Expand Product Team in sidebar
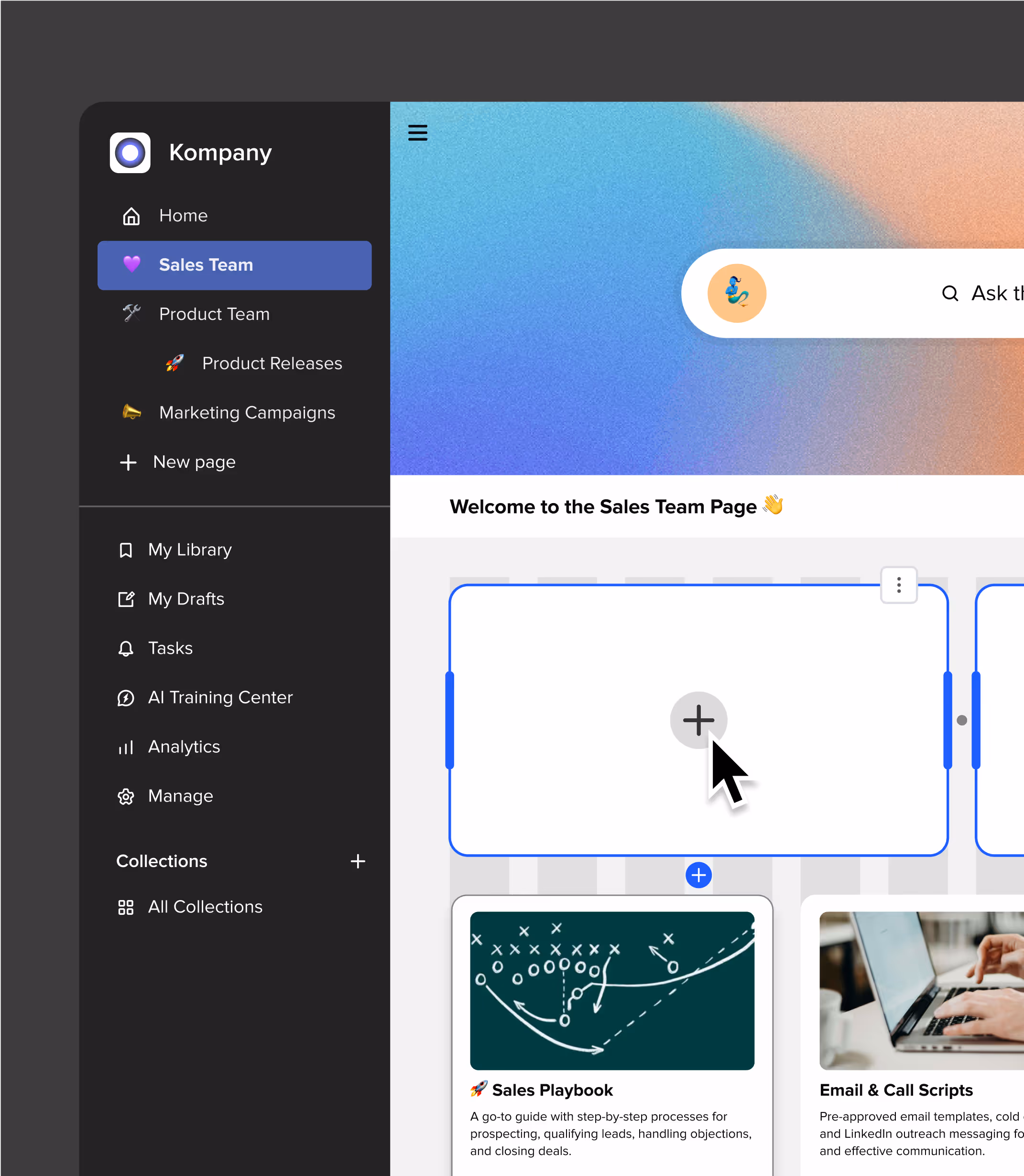The image size is (1024, 1176). (214, 314)
